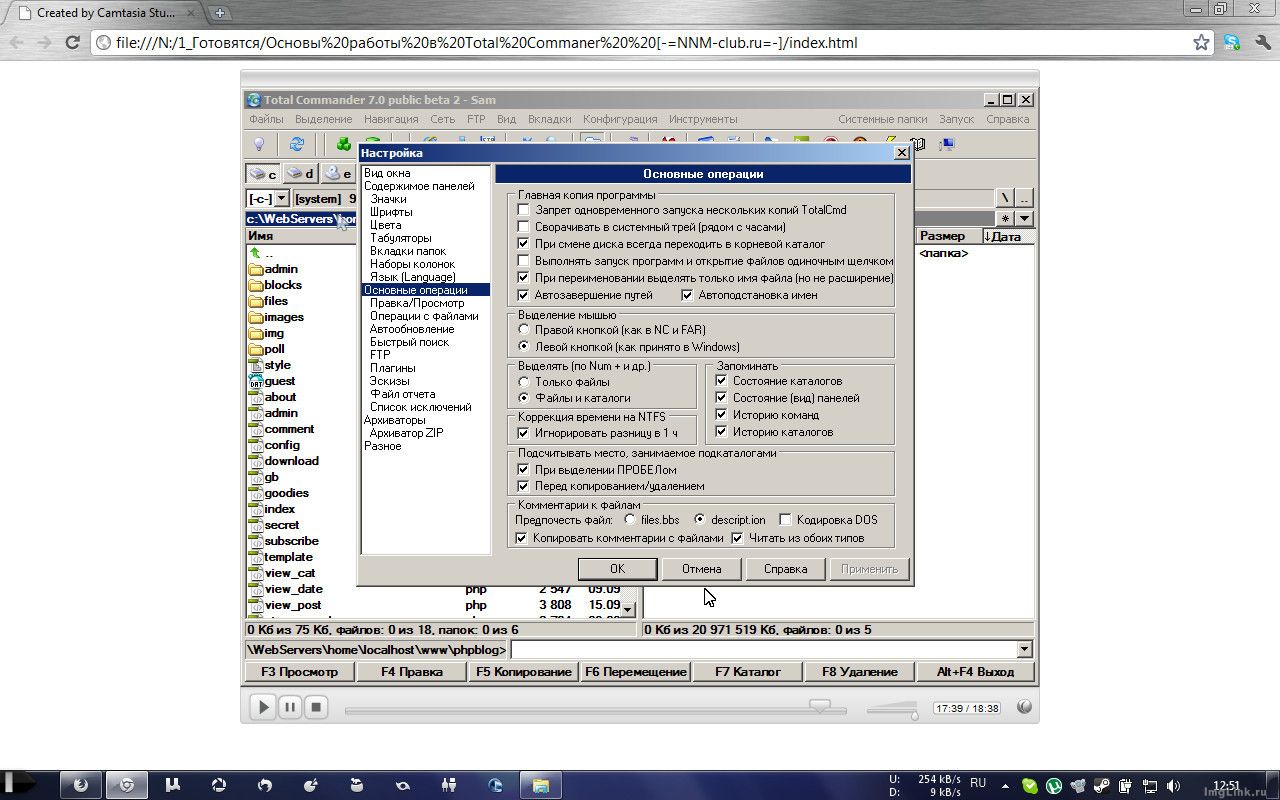Open a new browser tab
The image size is (1280, 800).
pyautogui.click(x=219, y=13)
